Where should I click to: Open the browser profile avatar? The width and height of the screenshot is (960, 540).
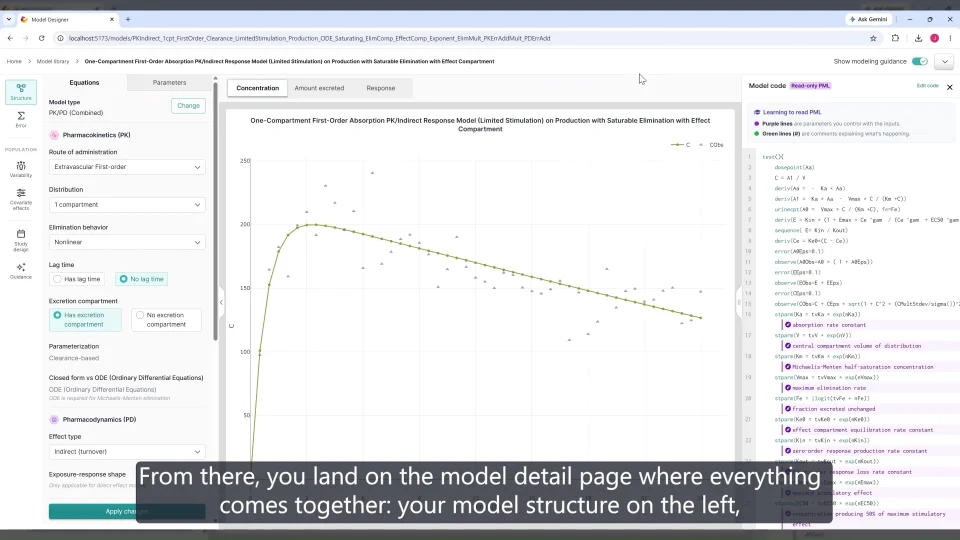click(934, 38)
